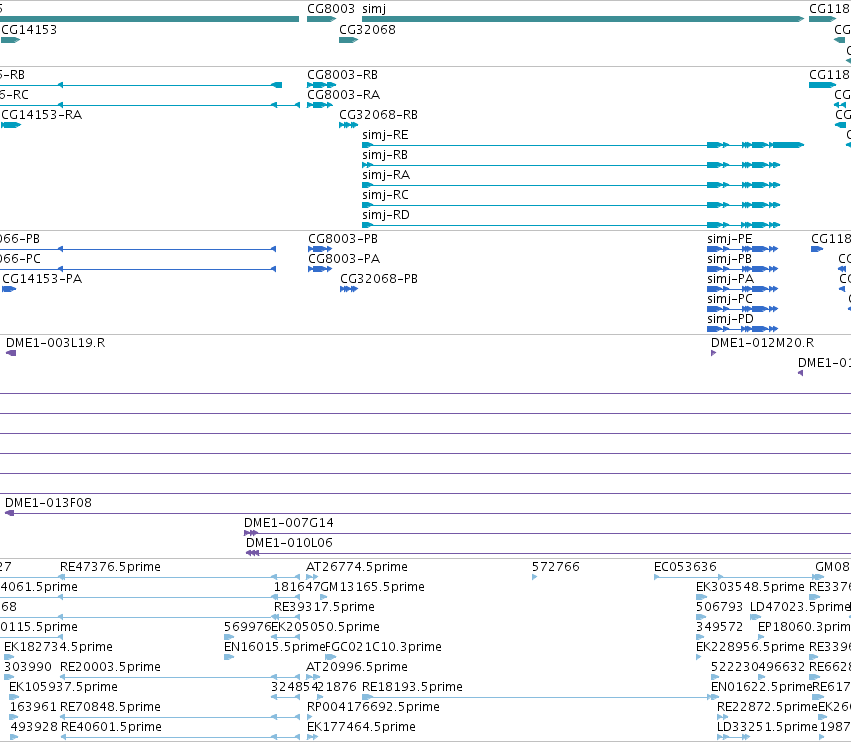Click EST EC053636
The height and width of the screenshot is (742, 851).
[x=685, y=567]
